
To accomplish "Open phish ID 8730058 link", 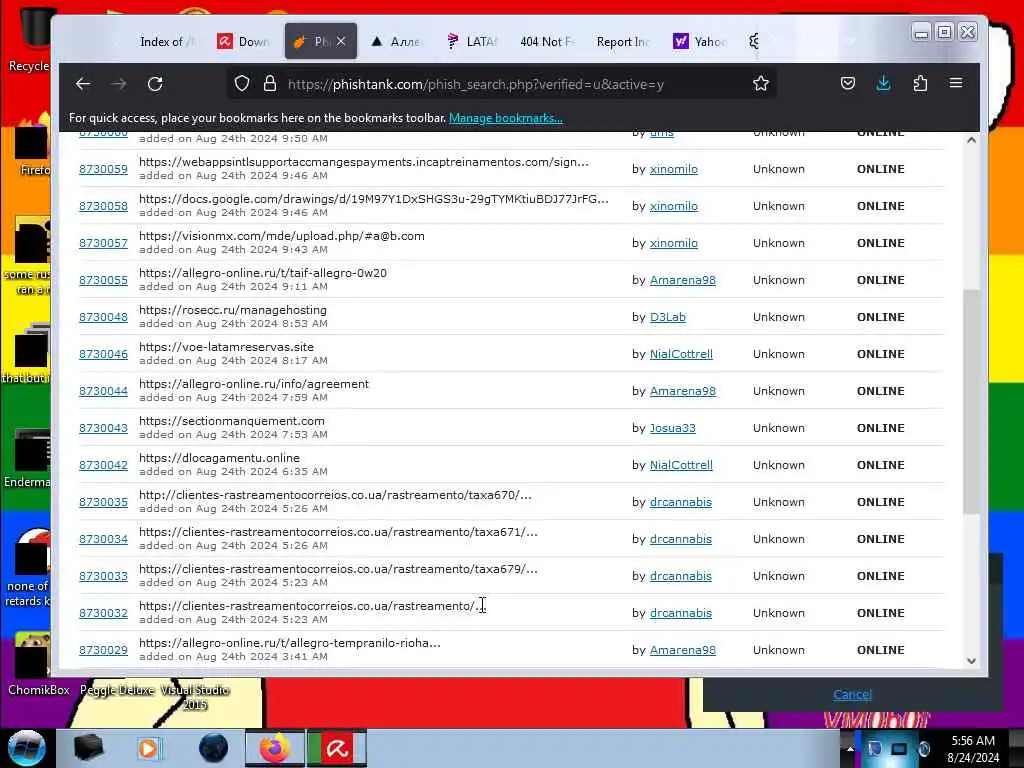I will click(103, 206).
